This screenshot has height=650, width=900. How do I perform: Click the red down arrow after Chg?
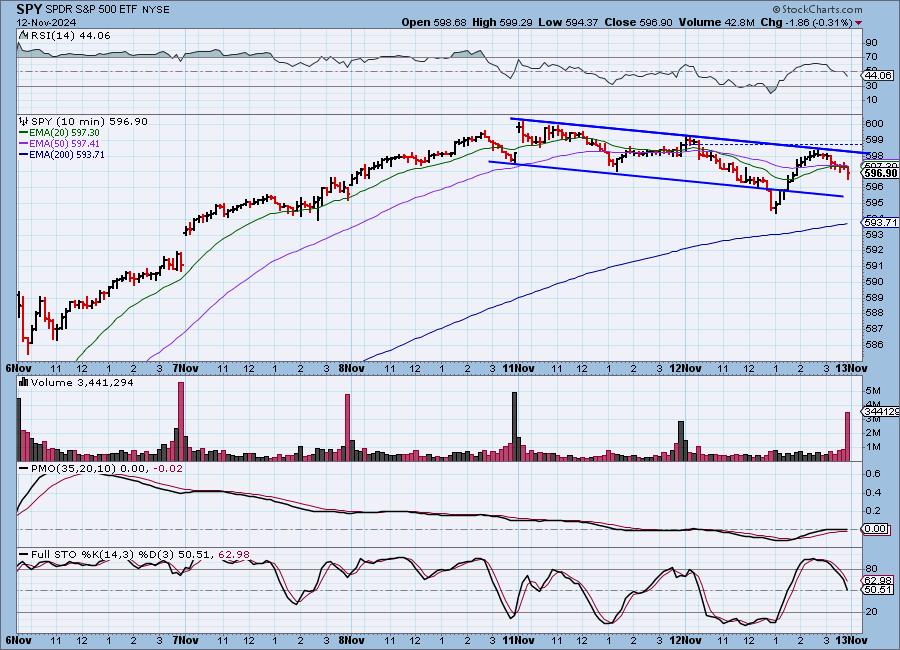click(x=858, y=22)
